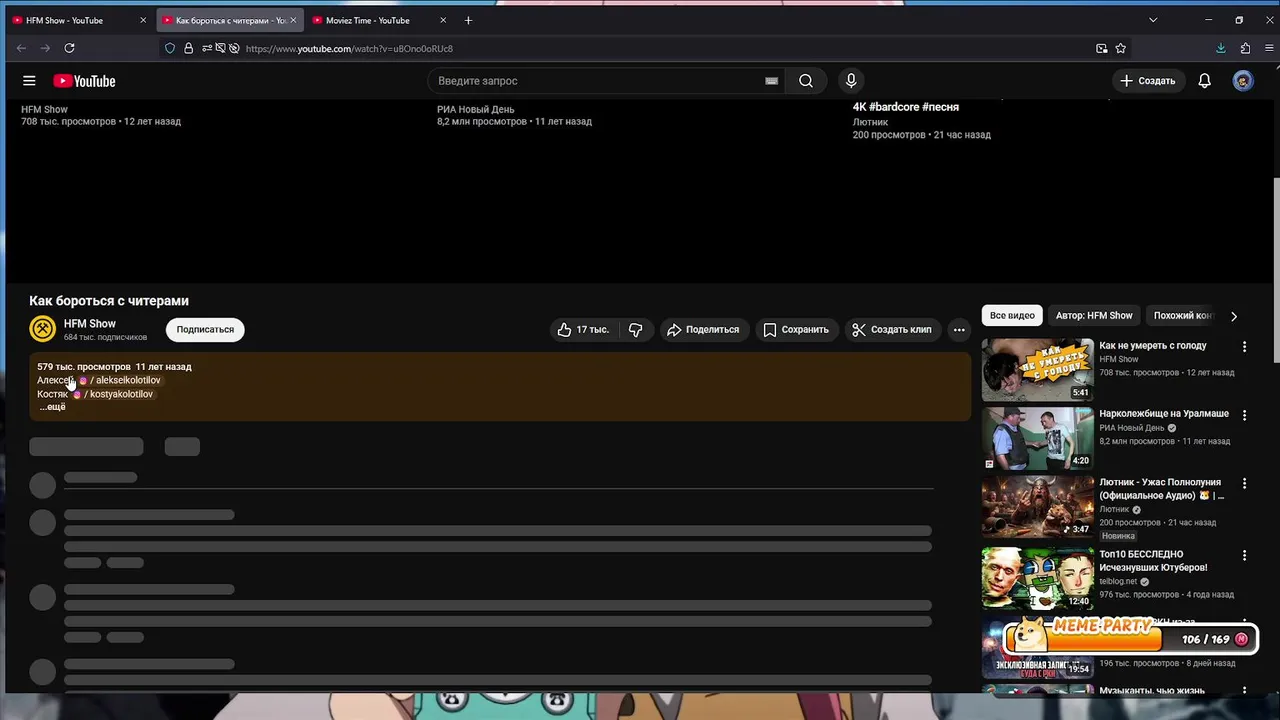
Task: Open 'Лютник - Ужас Полнолуния' thumbnail
Action: [1038, 507]
